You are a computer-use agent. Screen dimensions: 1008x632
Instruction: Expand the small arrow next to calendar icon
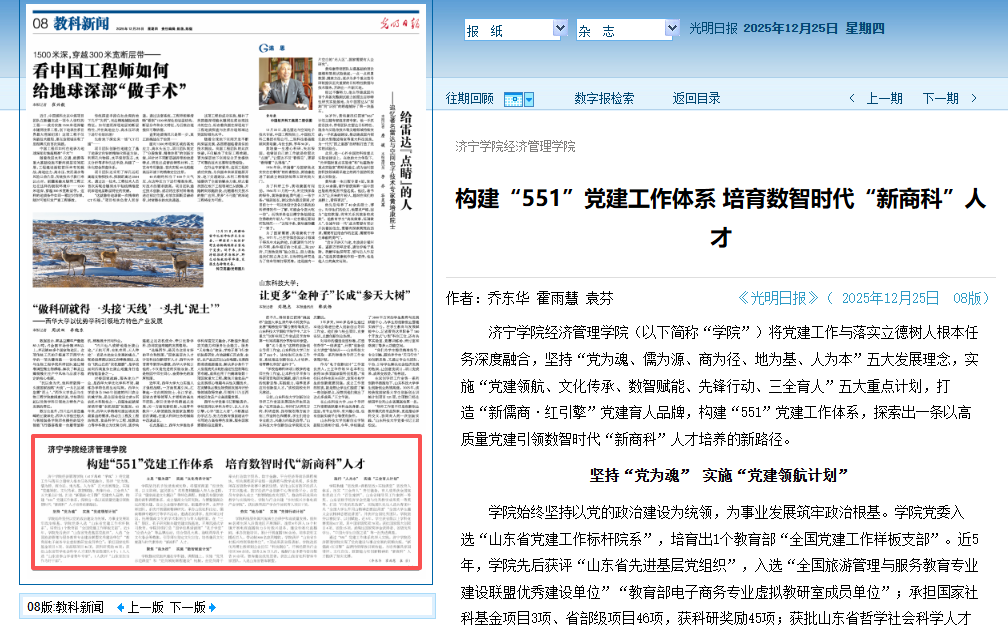click(x=529, y=99)
